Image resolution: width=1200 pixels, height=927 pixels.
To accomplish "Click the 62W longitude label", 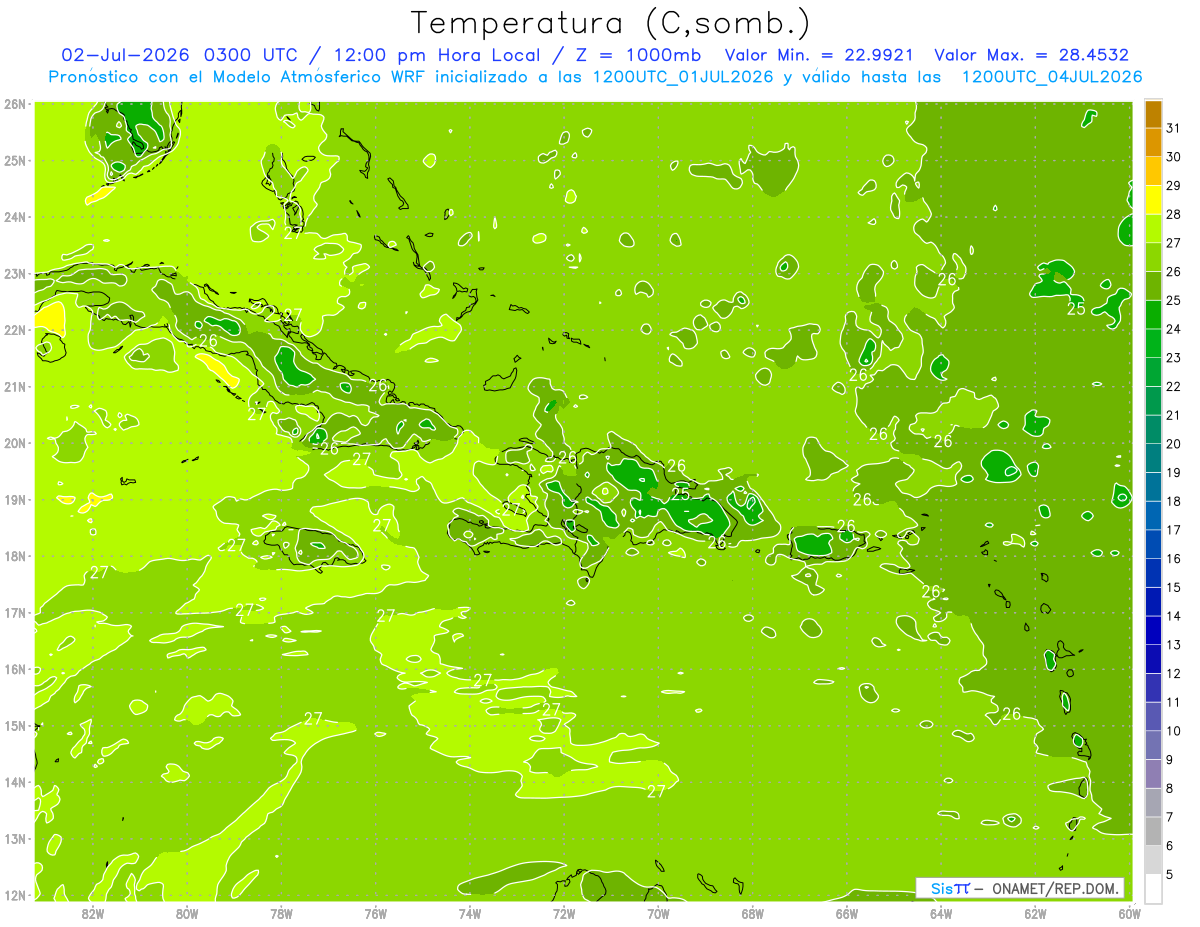I will [1035, 912].
